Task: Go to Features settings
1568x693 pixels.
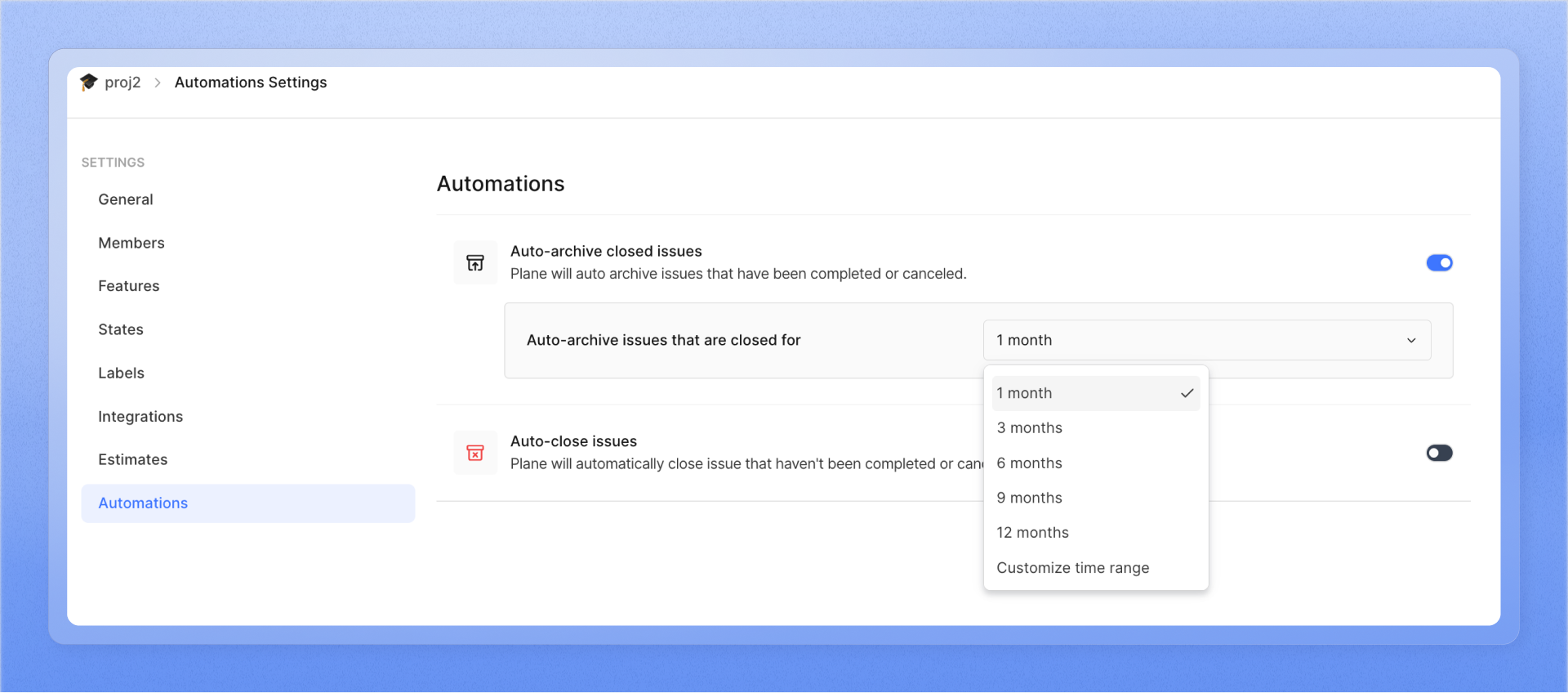Action: click(248, 286)
